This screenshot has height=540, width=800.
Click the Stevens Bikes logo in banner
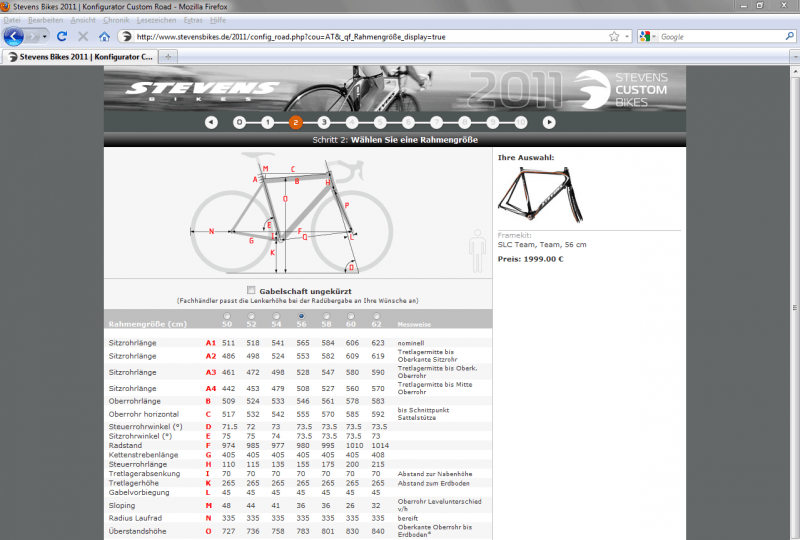[202, 91]
